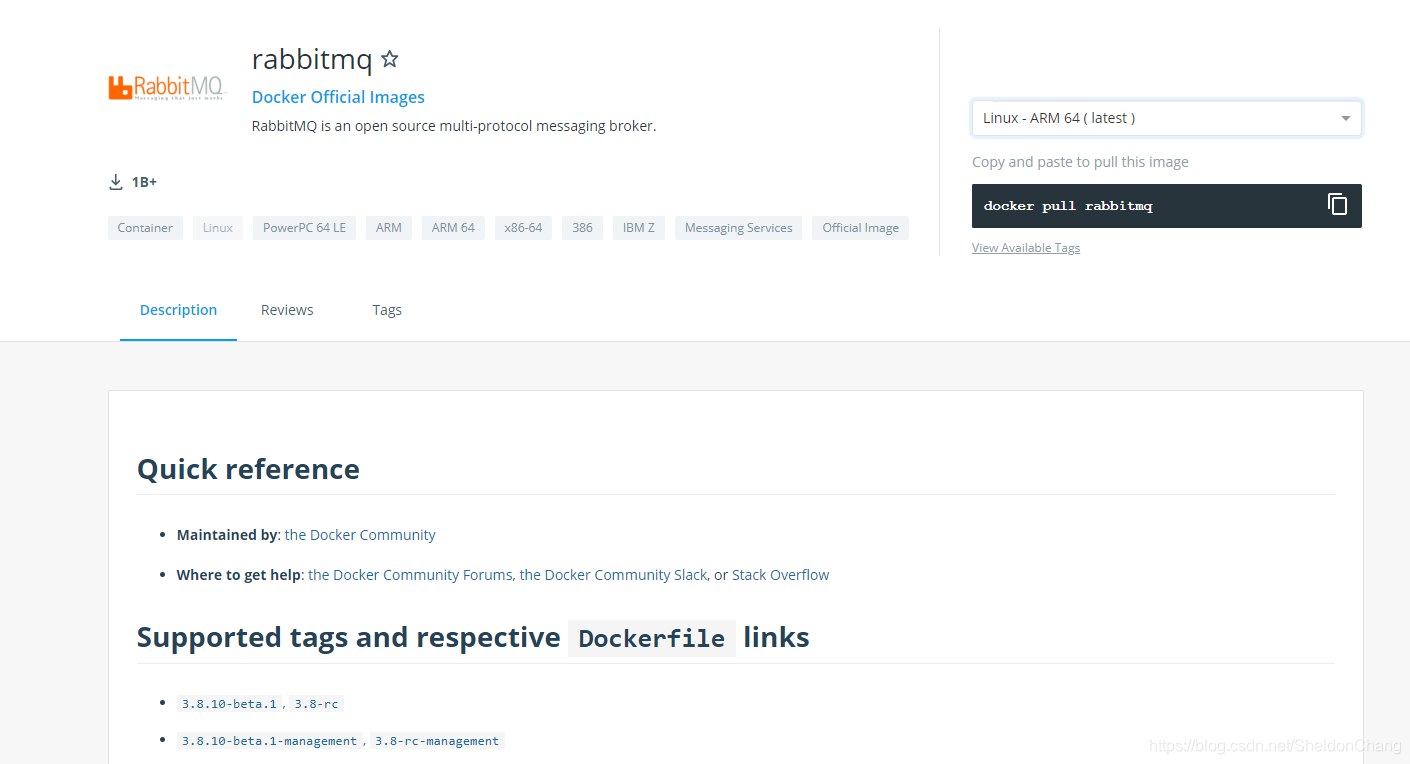This screenshot has height=764, width=1410.
Task: Click the download count icon
Action: 115,182
